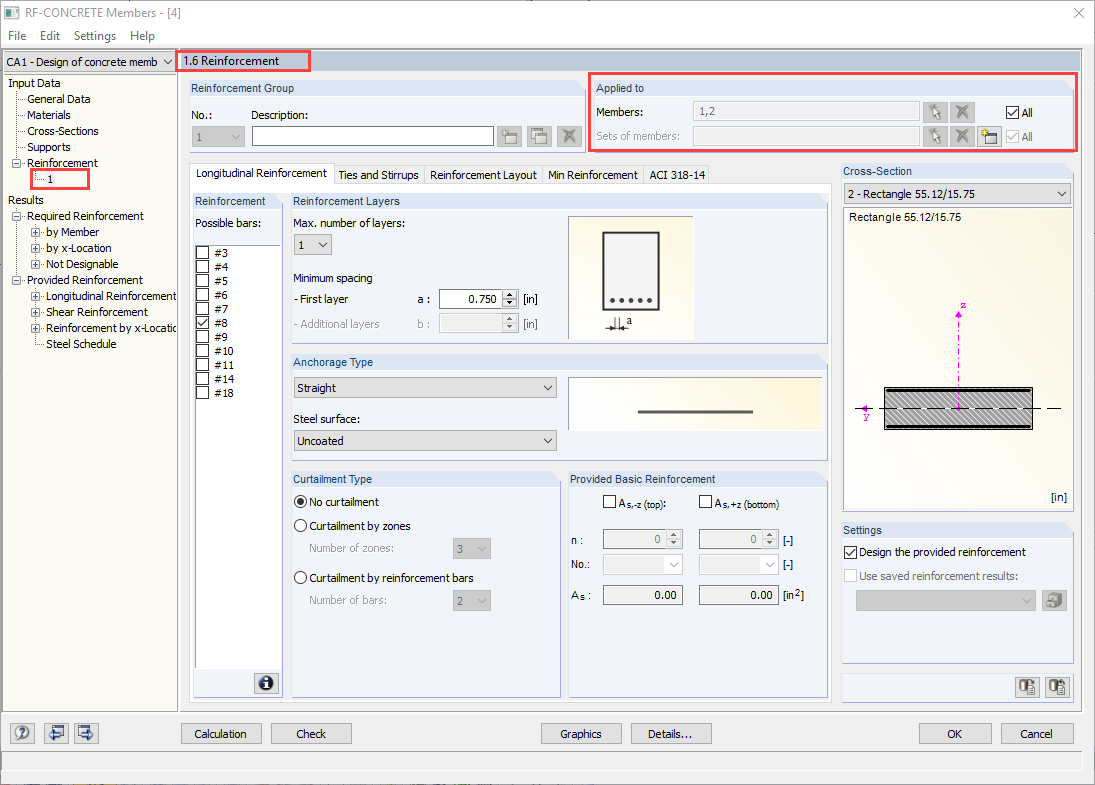
Task: Open the File menu
Action: pyautogui.click(x=17, y=36)
